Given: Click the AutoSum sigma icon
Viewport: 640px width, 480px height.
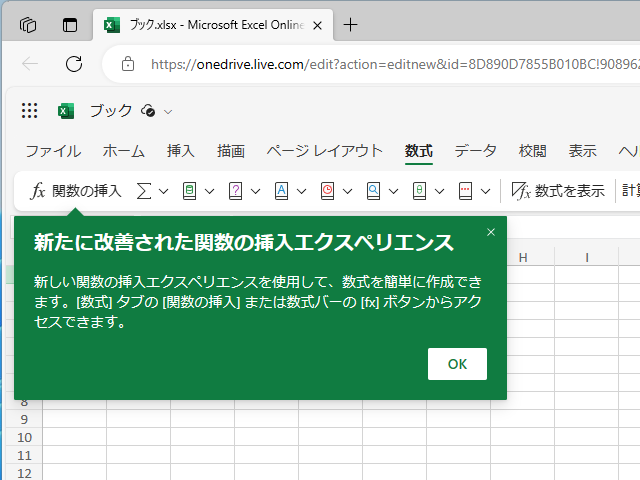Looking at the screenshot, I should [x=144, y=191].
